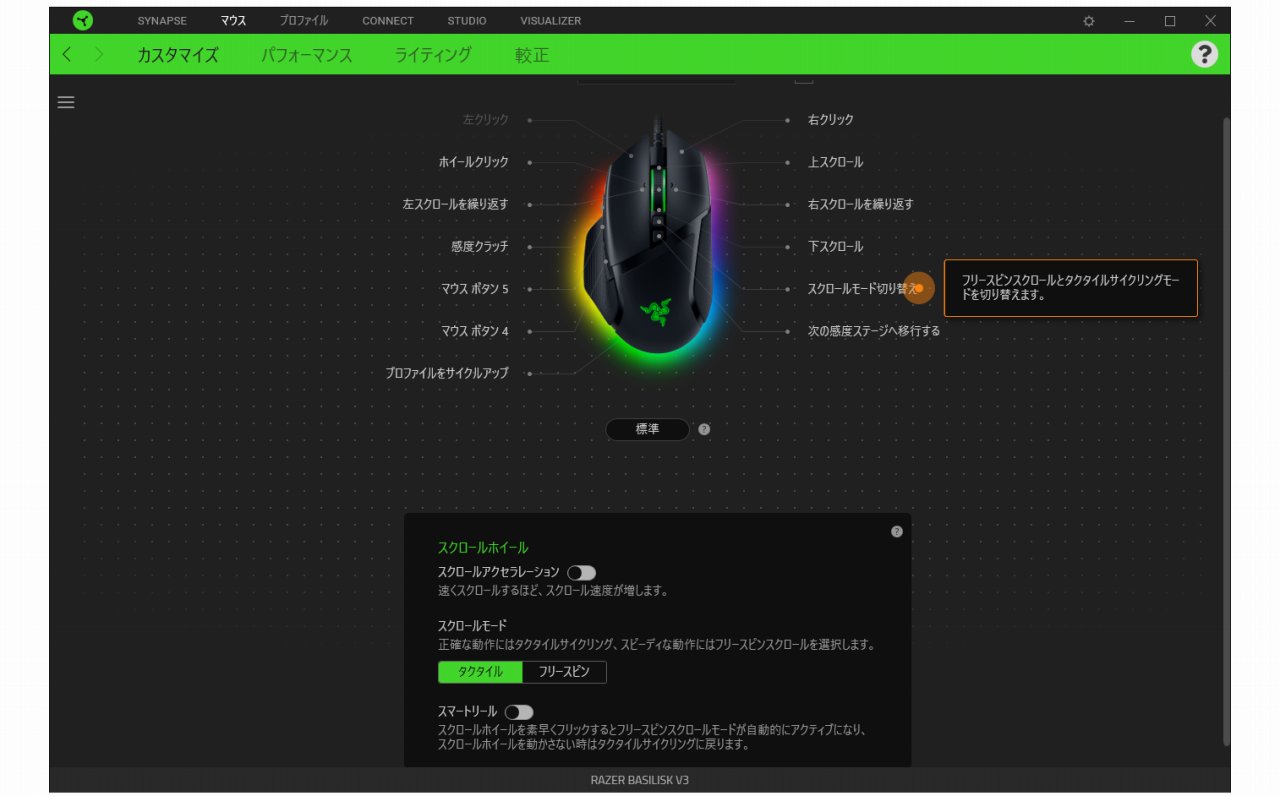Open the プロファイル tab
Viewport: 1280px width, 796px height.
(304, 21)
